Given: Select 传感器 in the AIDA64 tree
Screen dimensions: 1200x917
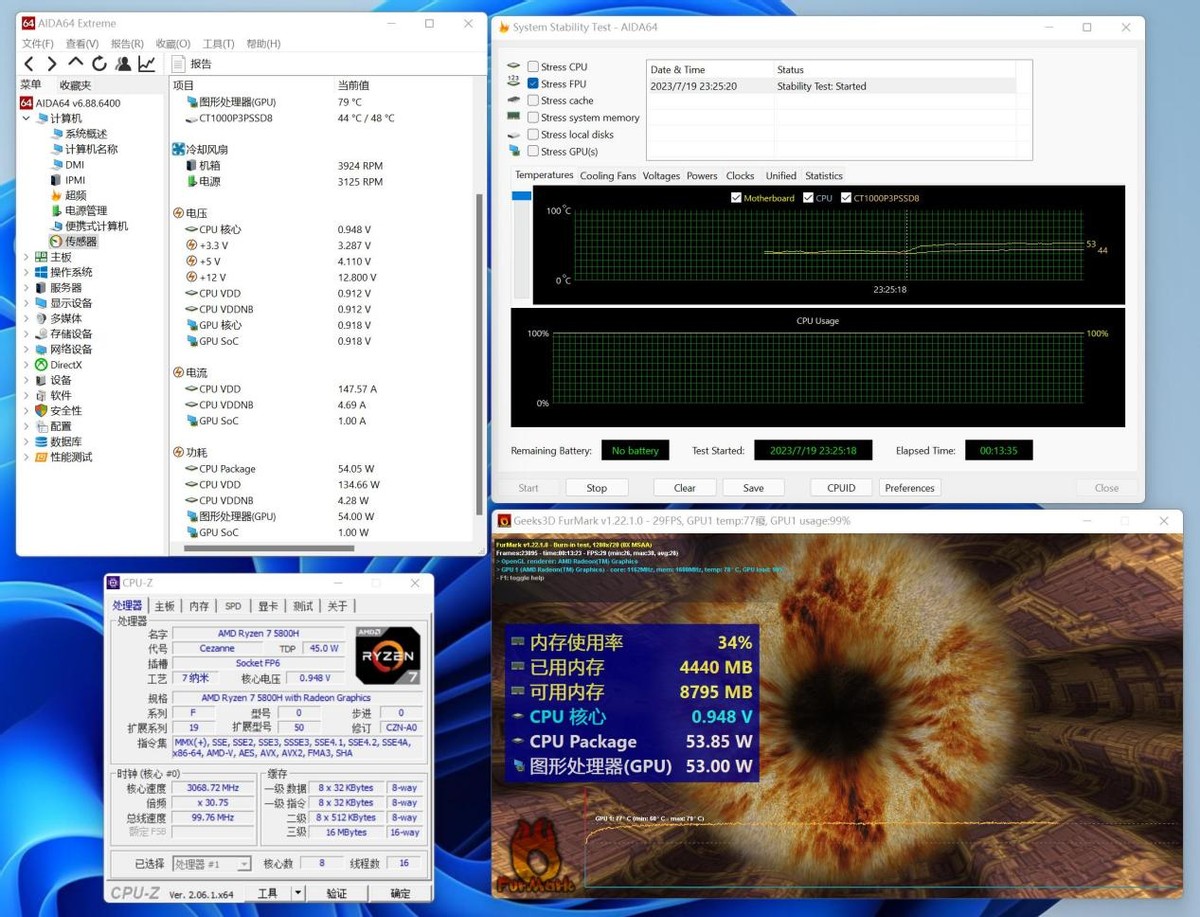Looking at the screenshot, I should (x=80, y=242).
